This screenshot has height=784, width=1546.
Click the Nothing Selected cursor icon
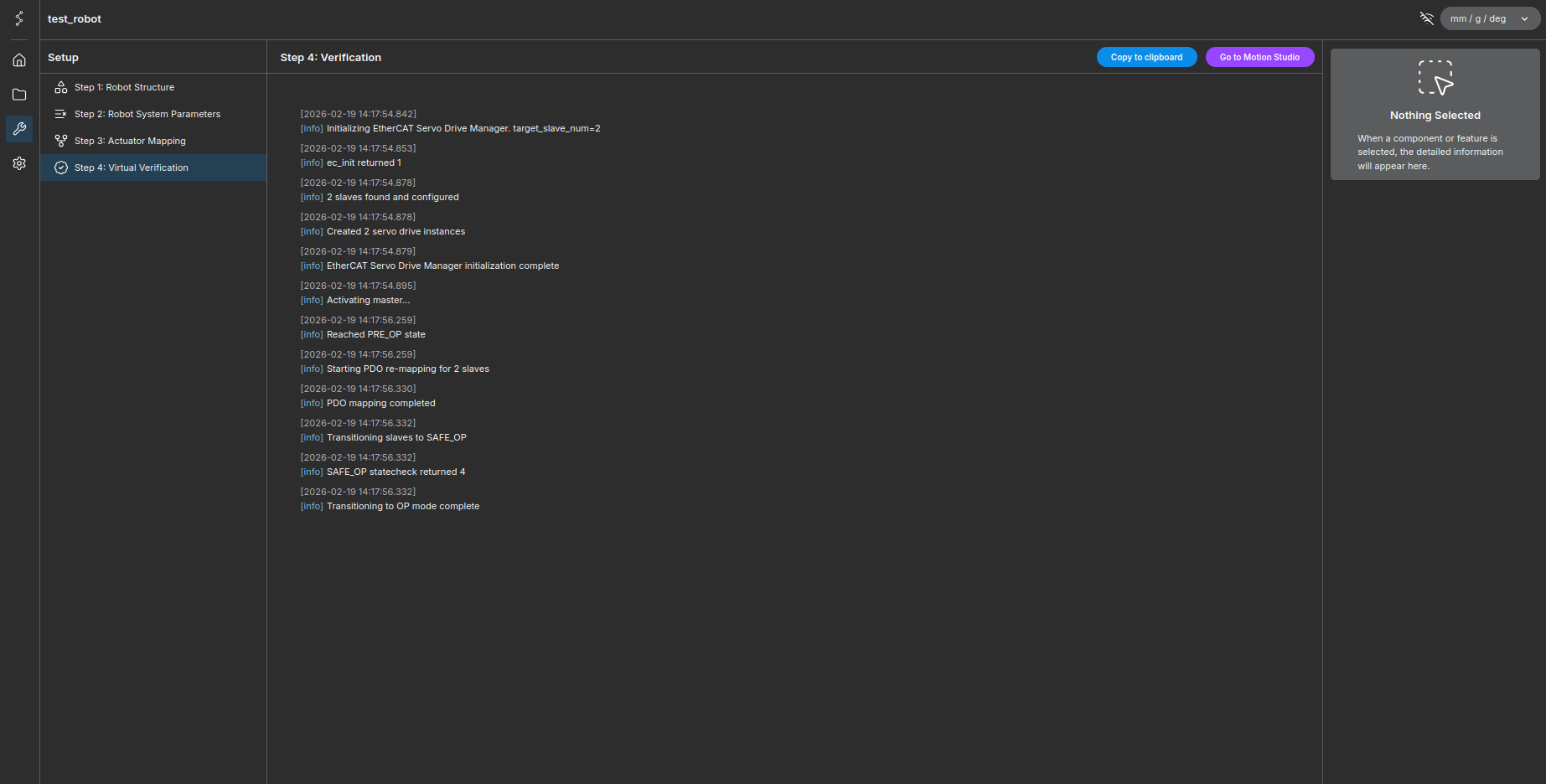click(x=1435, y=78)
